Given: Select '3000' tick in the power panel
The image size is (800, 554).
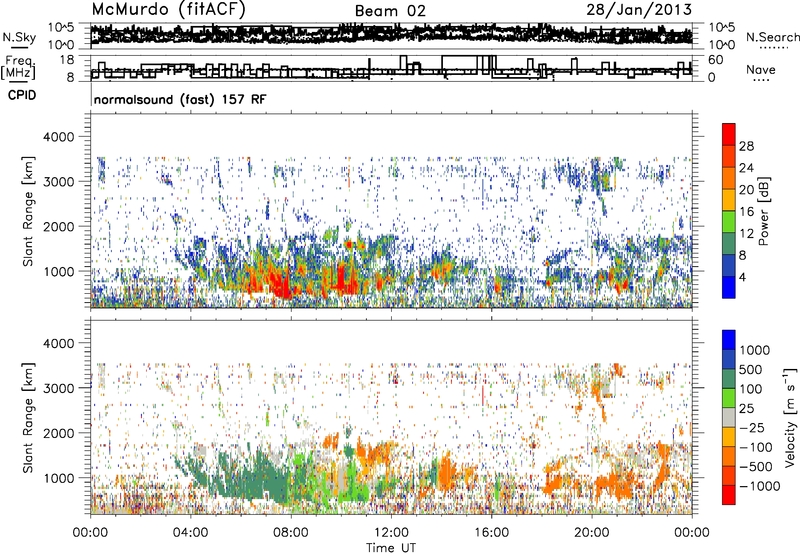Looking at the screenshot, I should tap(59, 182).
